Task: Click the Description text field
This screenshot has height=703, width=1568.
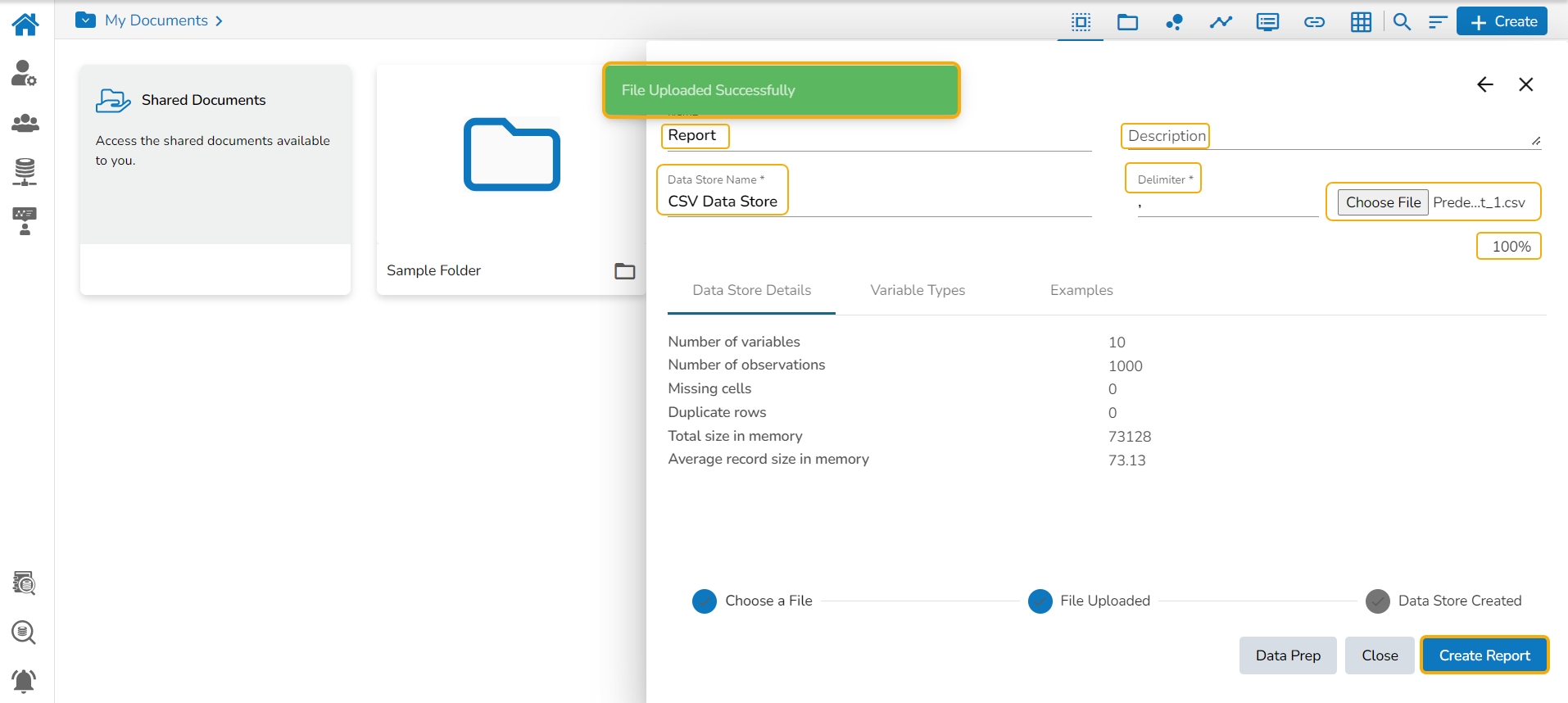Action: [x=1327, y=136]
